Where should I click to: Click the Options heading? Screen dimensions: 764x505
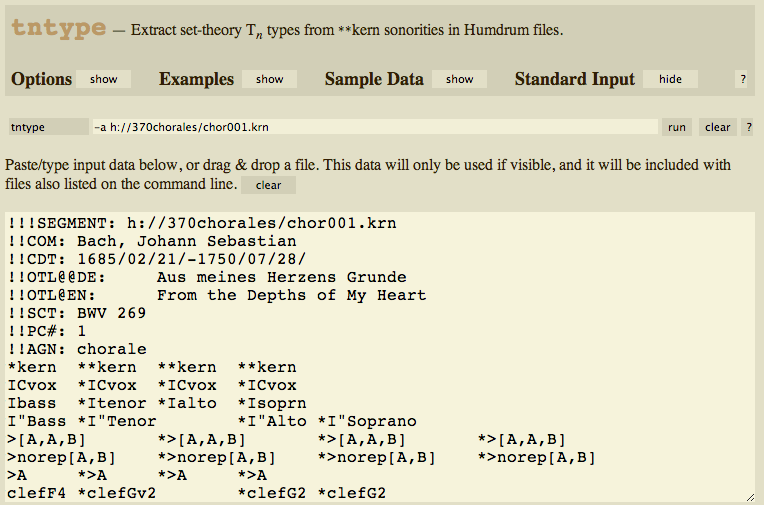pyautogui.click(x=41, y=79)
